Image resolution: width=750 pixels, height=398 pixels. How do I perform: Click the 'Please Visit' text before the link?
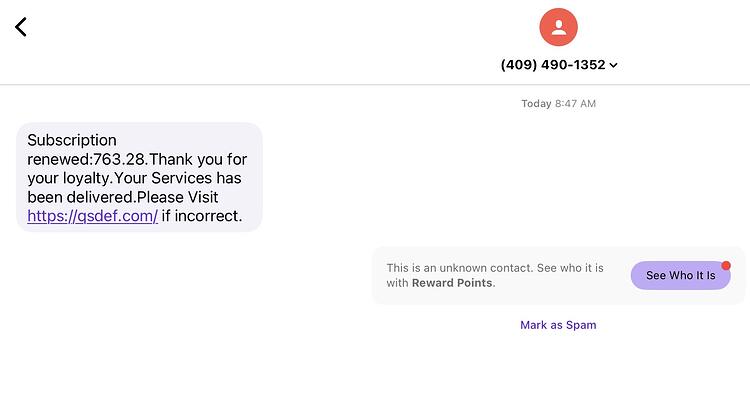coord(177,197)
